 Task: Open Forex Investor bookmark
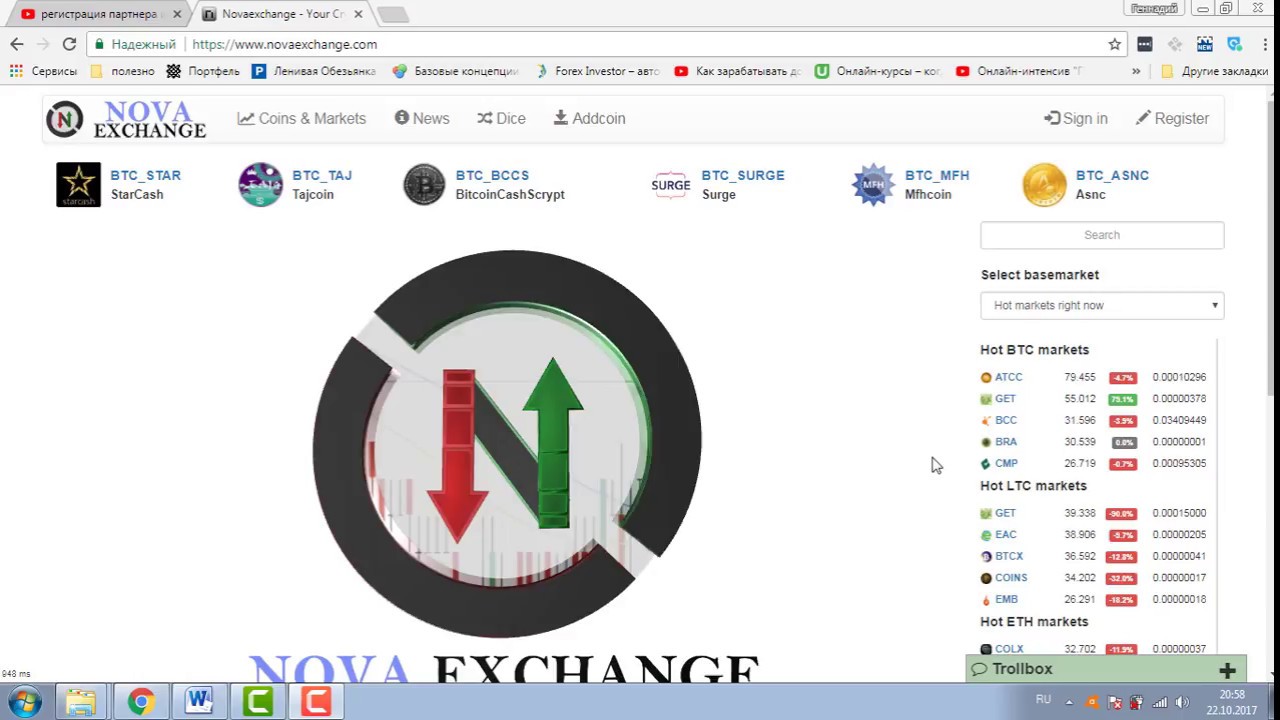click(598, 71)
